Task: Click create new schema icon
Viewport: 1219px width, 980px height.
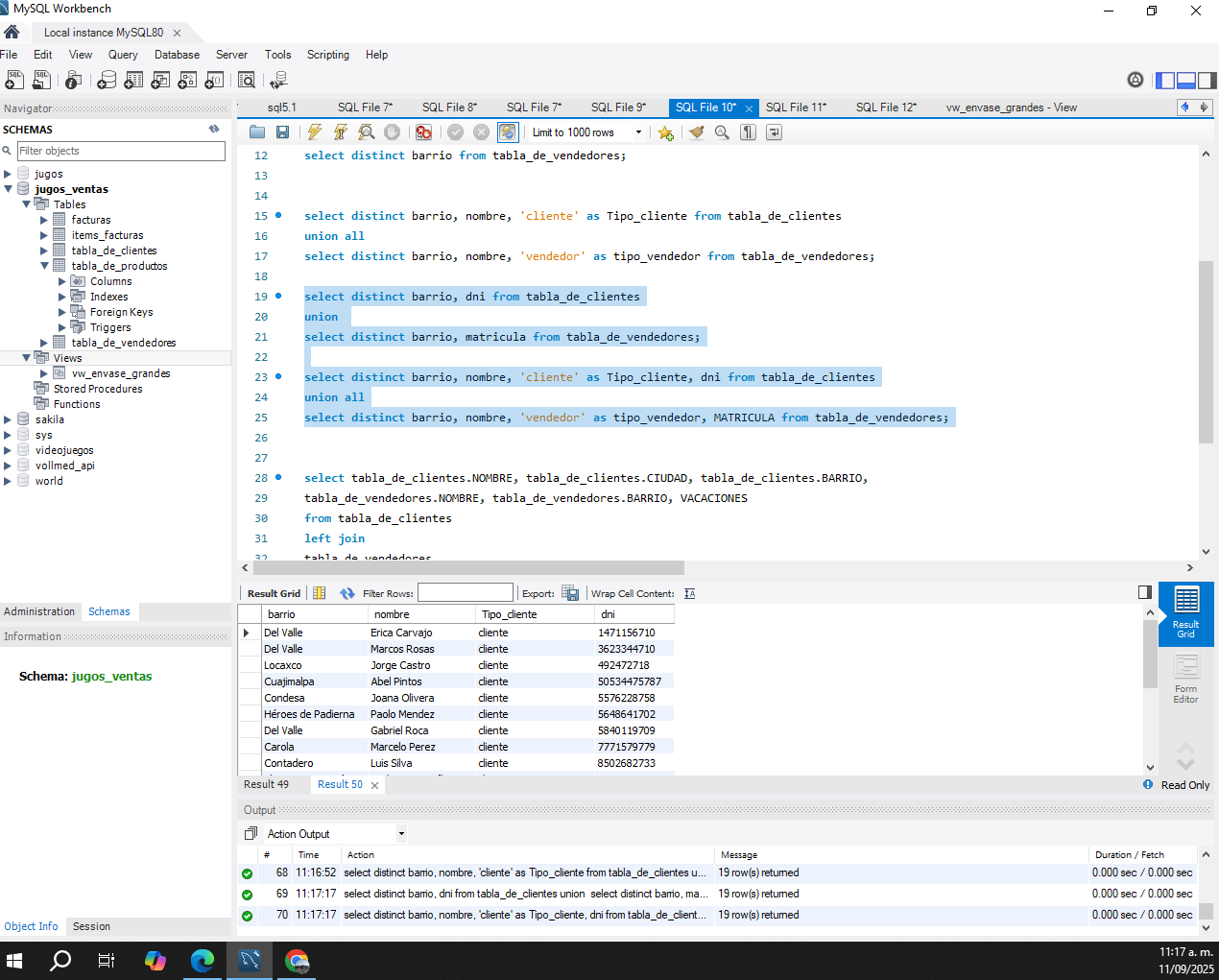Action: click(x=108, y=80)
